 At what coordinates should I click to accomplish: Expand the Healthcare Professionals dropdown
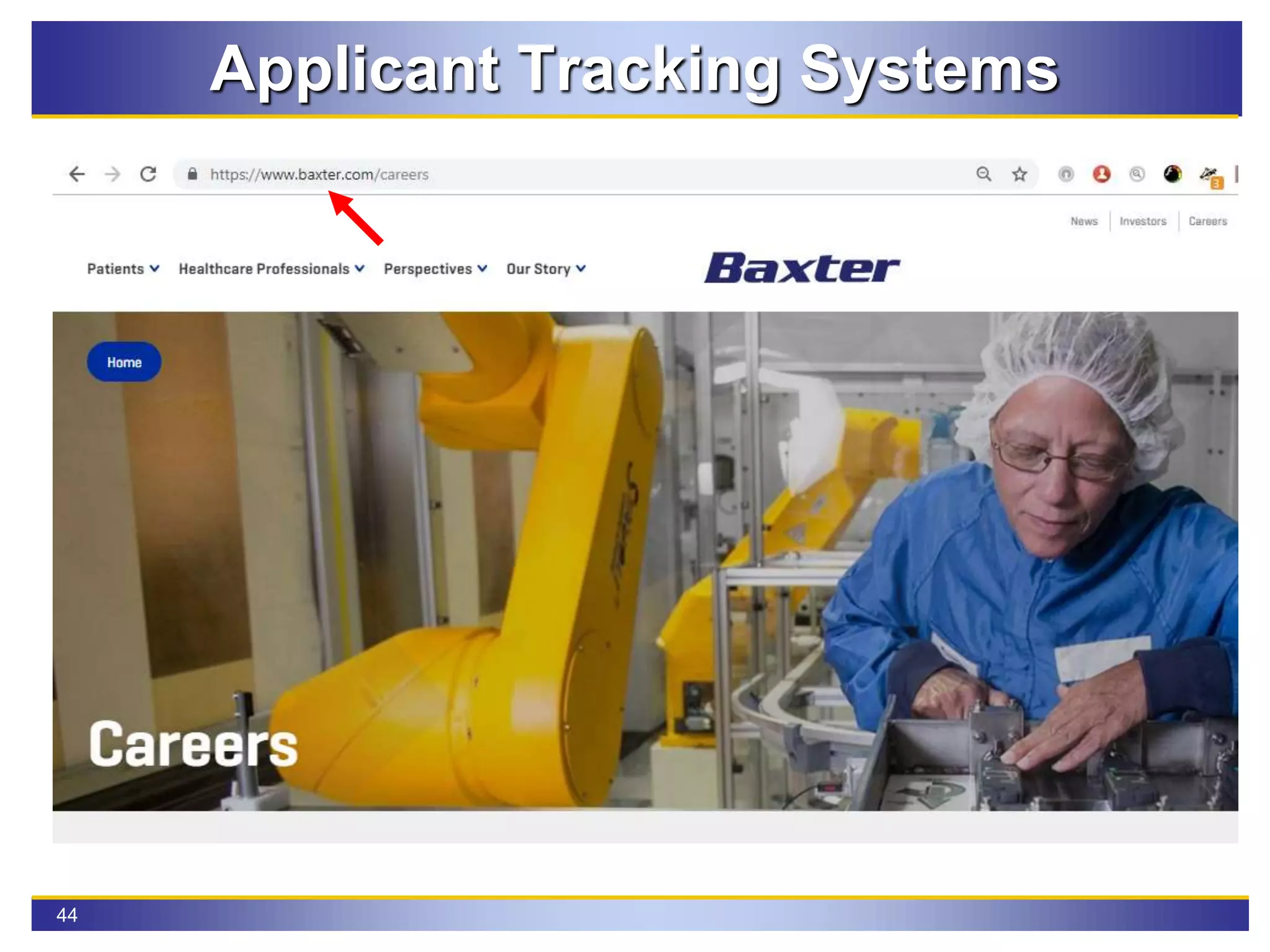click(x=272, y=269)
